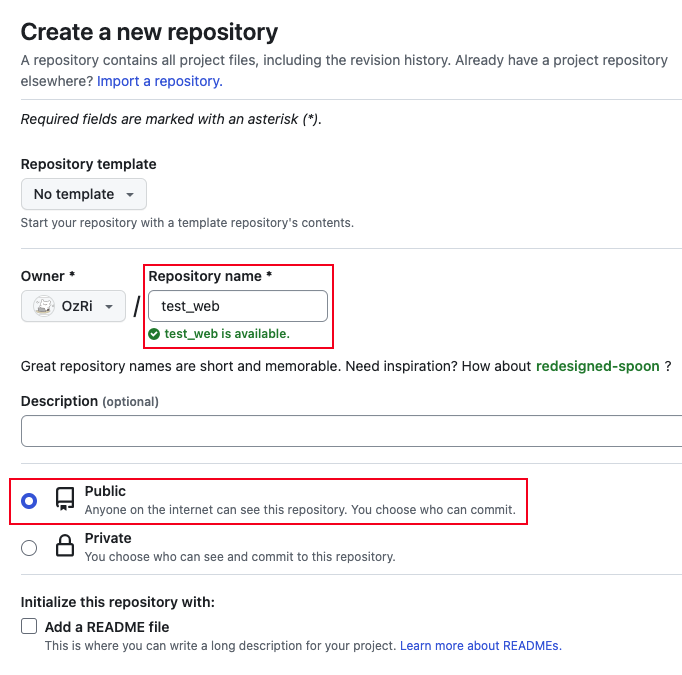Click the Public repository book icon
Viewport: 682px width, 675px height.
click(x=65, y=498)
